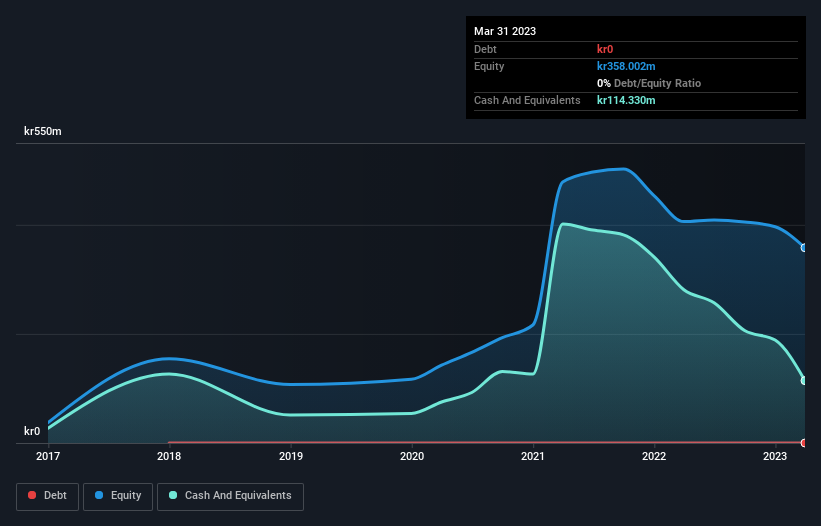Click the 2023 x-axis label
This screenshot has height=526, width=821.
775,456
